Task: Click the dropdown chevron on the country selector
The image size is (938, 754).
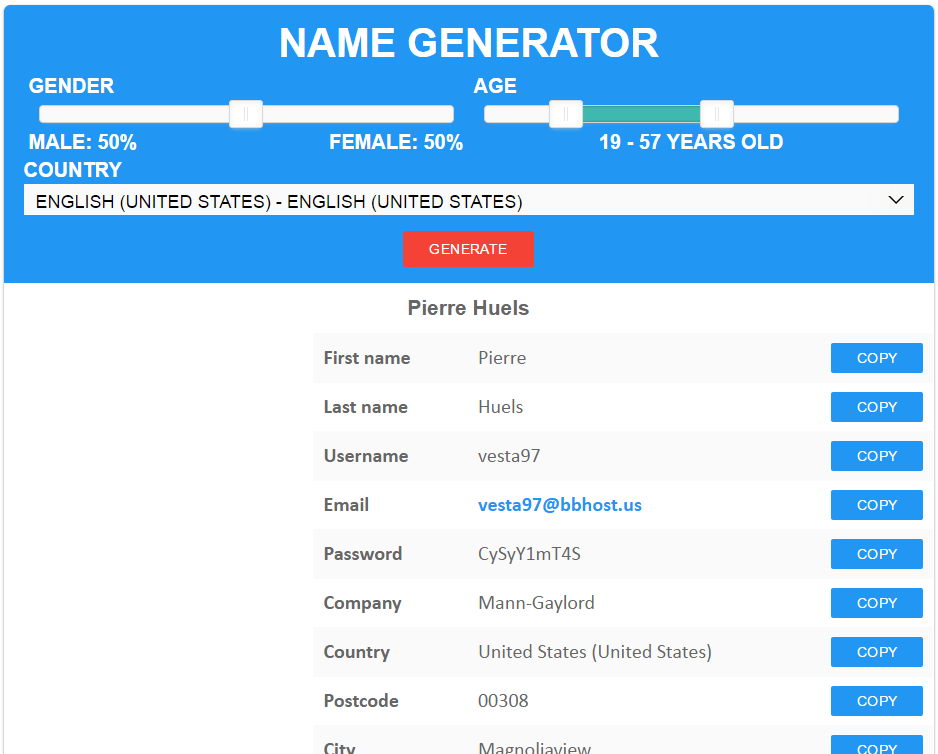Action: pyautogui.click(x=897, y=199)
